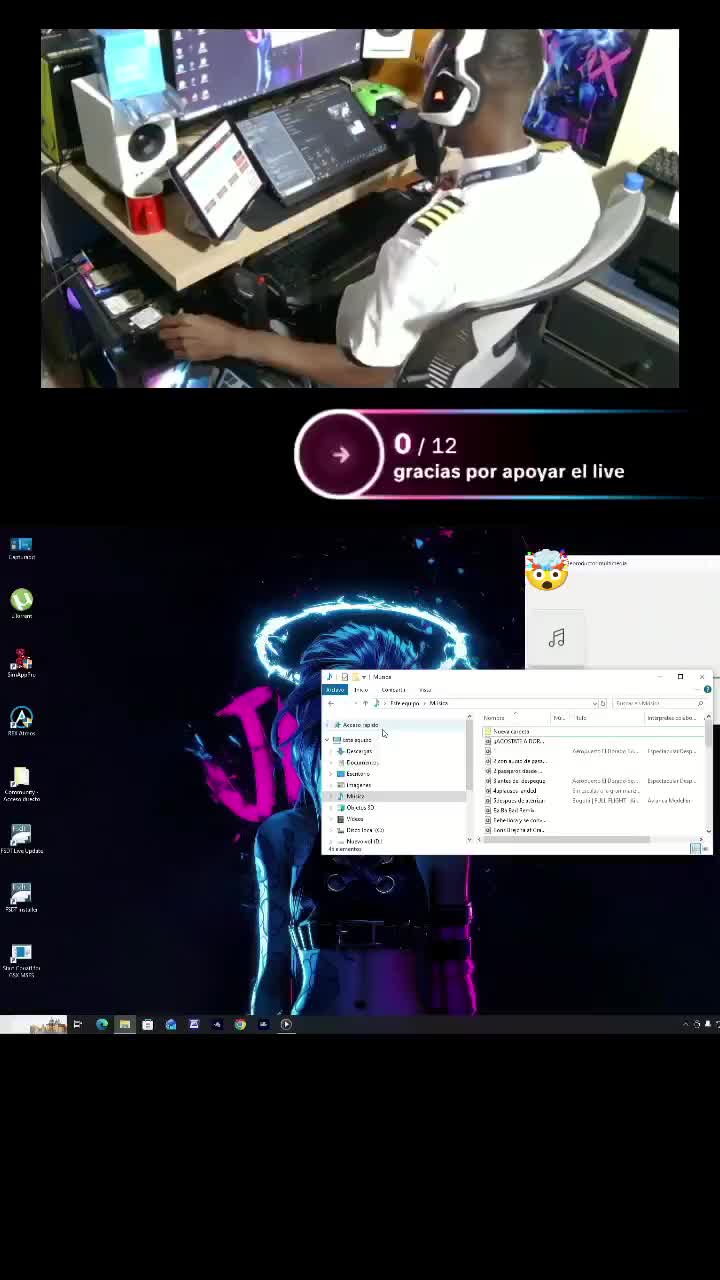Open the Compartir ribbon tab

click(393, 689)
